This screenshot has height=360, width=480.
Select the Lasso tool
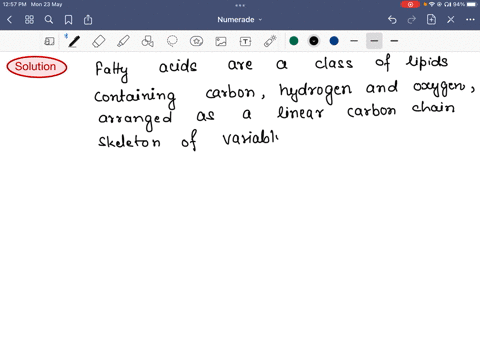coord(172,41)
